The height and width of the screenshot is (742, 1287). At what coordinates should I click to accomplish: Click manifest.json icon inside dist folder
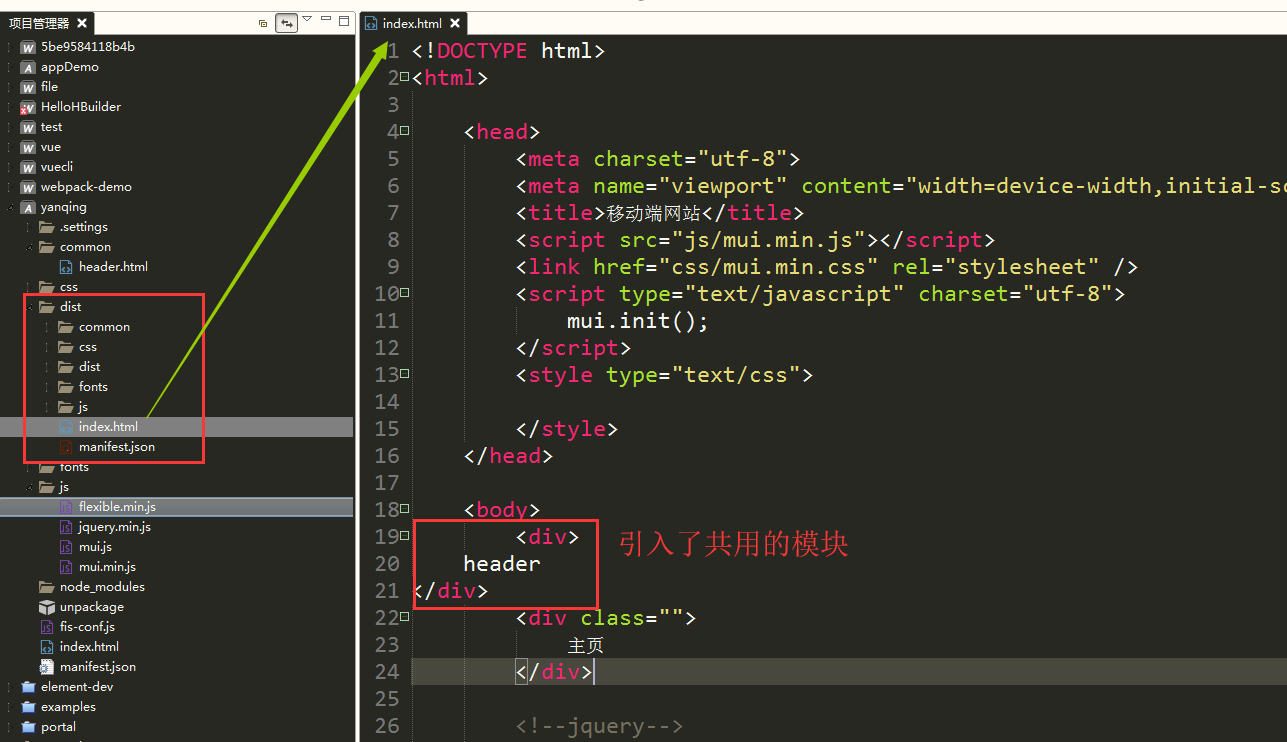click(x=66, y=447)
